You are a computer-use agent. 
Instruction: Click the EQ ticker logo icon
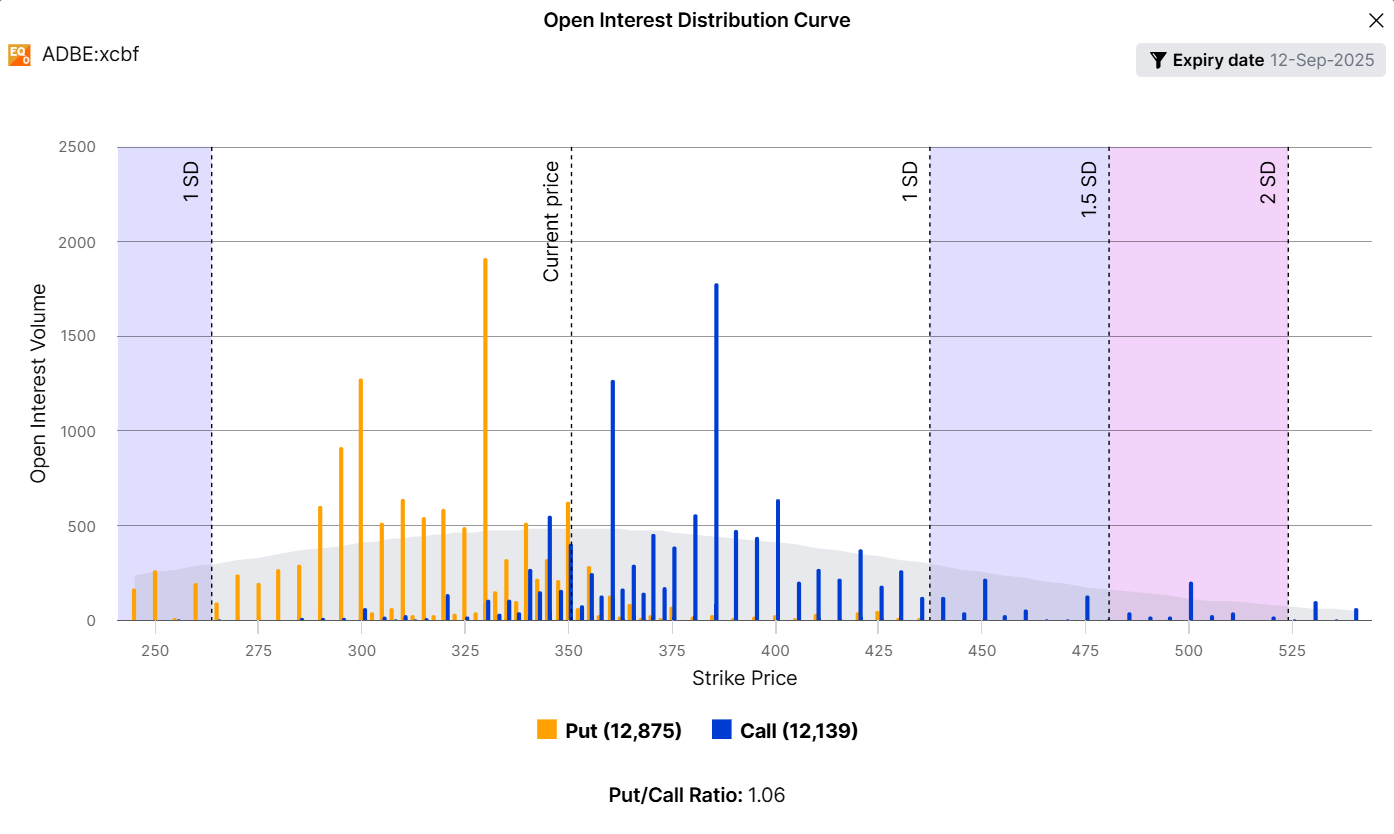point(18,55)
